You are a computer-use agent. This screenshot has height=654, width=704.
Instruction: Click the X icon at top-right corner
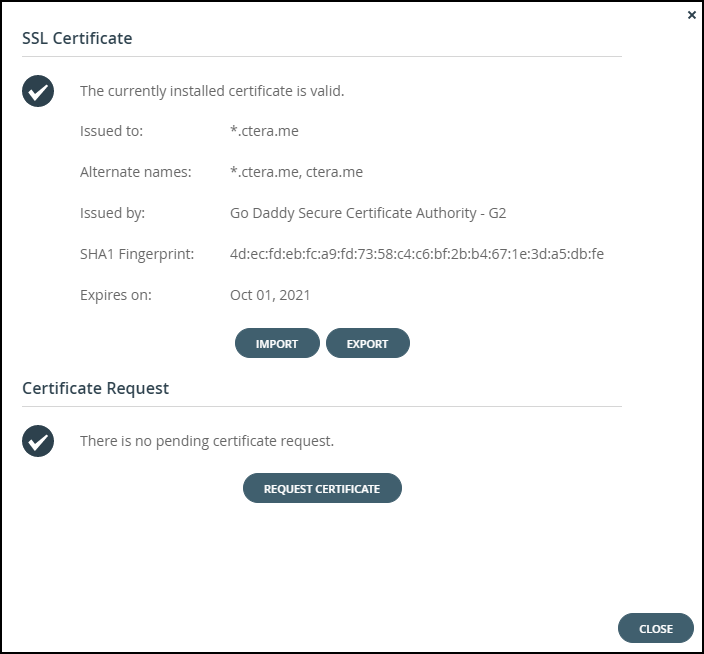tap(691, 15)
